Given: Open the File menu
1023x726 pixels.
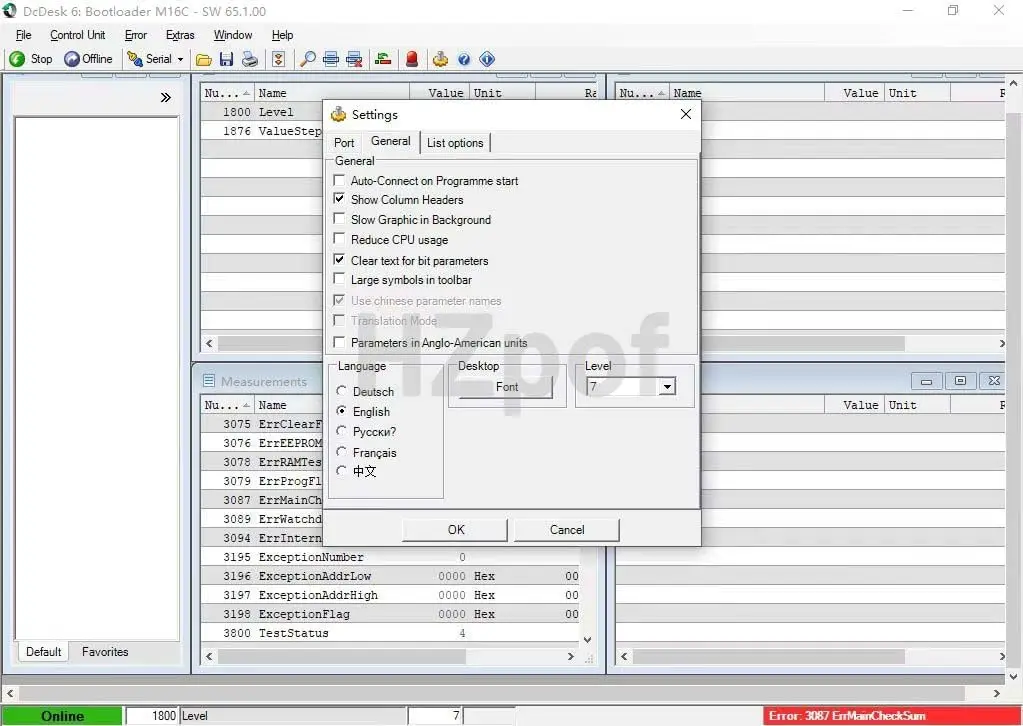Looking at the screenshot, I should (23, 35).
